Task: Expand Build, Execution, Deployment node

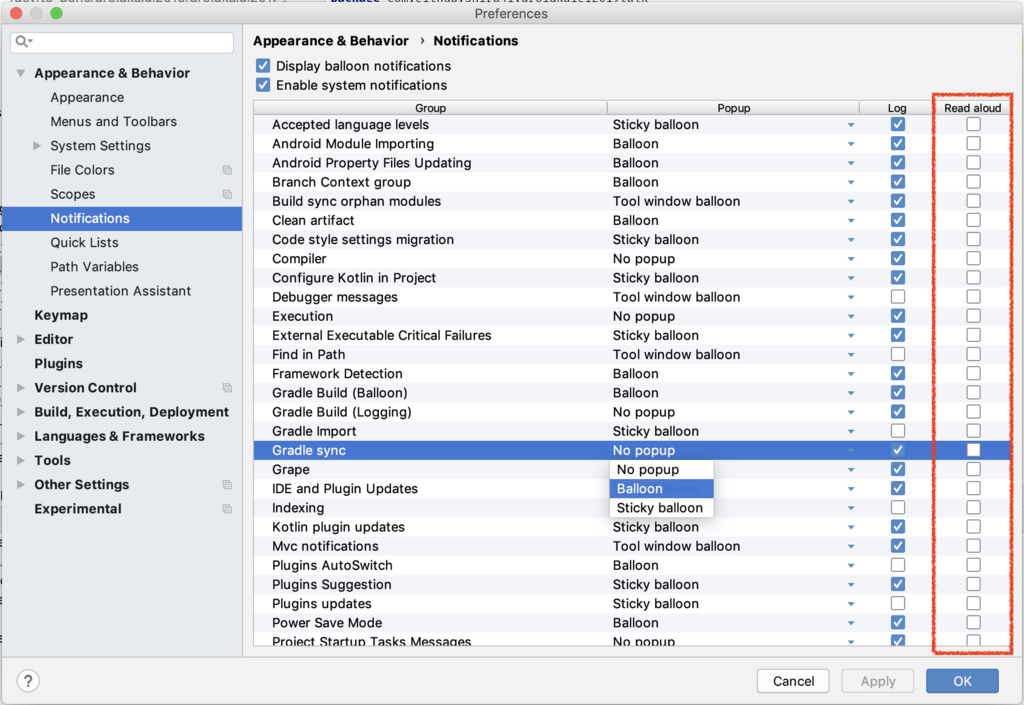Action: tap(21, 412)
